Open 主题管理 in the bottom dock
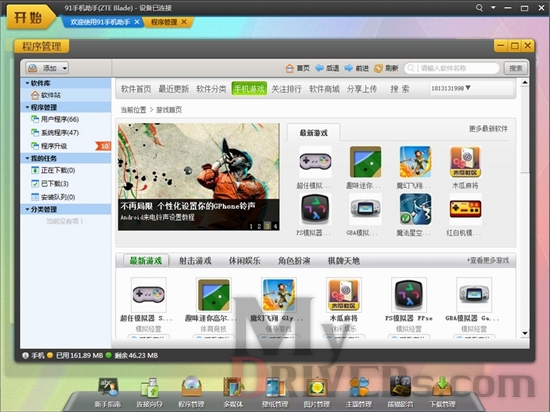Screen dimensions: 550x412 click(358, 392)
